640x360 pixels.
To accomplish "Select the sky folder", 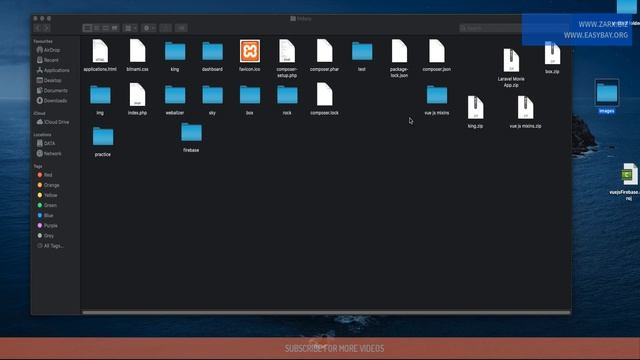I will click(212, 99).
